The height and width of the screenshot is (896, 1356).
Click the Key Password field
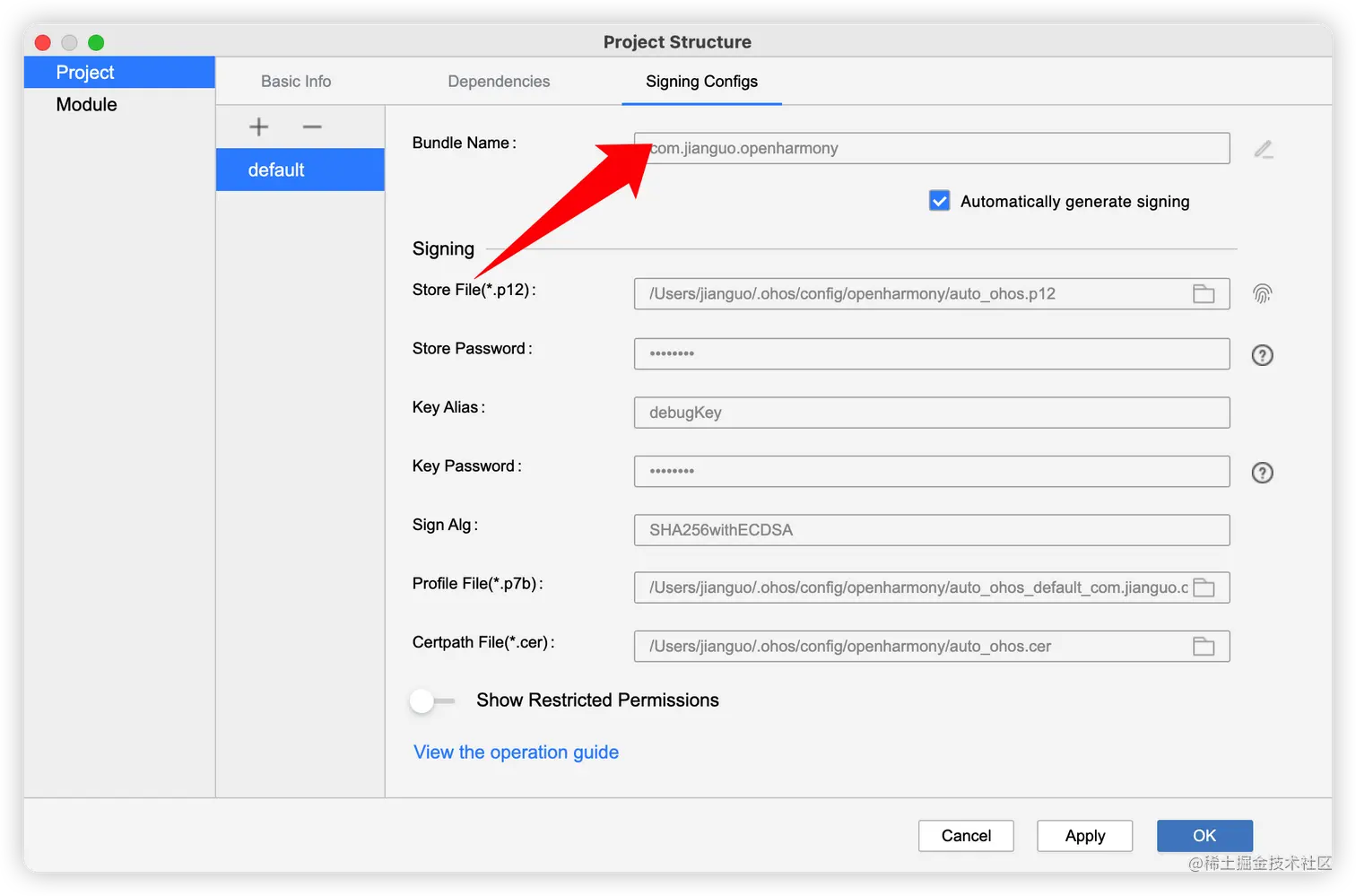tap(932, 471)
